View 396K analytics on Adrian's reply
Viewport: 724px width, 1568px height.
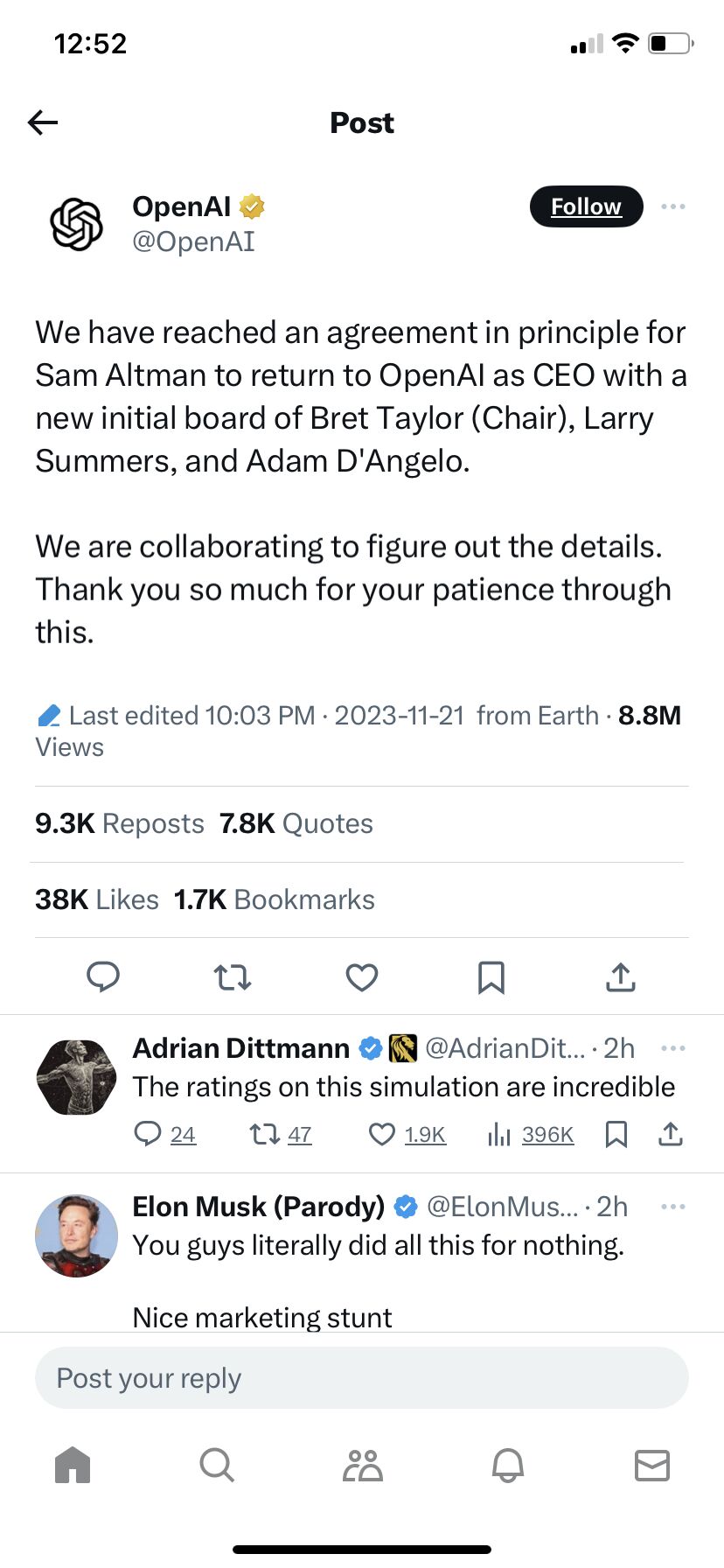pyautogui.click(x=530, y=1135)
